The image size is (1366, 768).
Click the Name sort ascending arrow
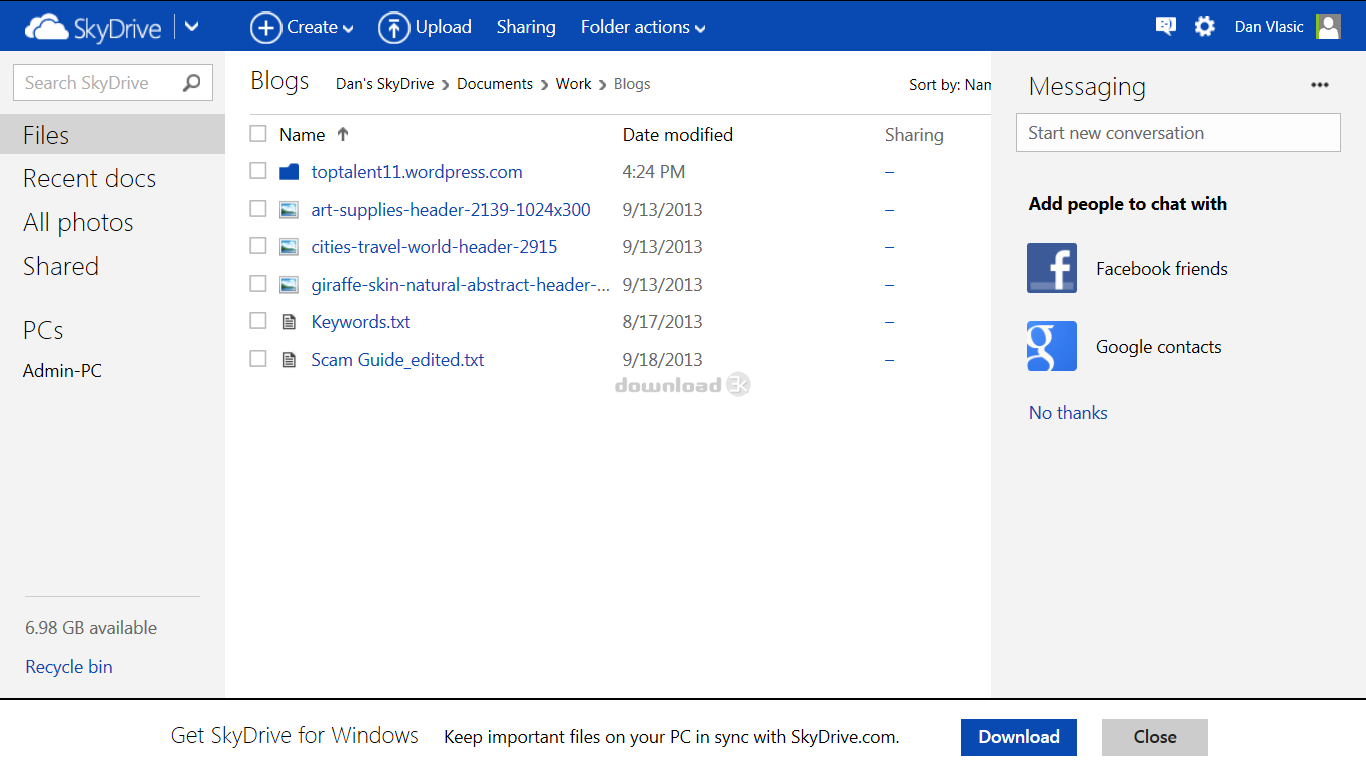click(343, 134)
